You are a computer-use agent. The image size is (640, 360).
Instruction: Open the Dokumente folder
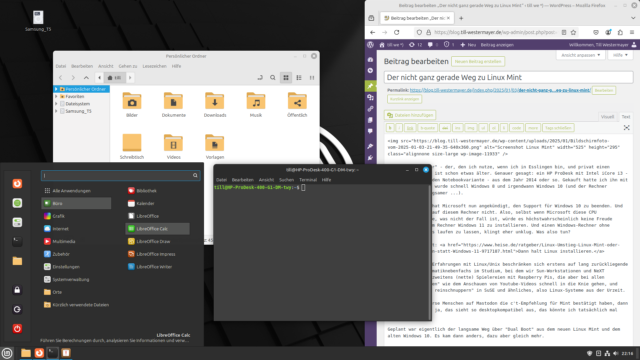pos(173,105)
